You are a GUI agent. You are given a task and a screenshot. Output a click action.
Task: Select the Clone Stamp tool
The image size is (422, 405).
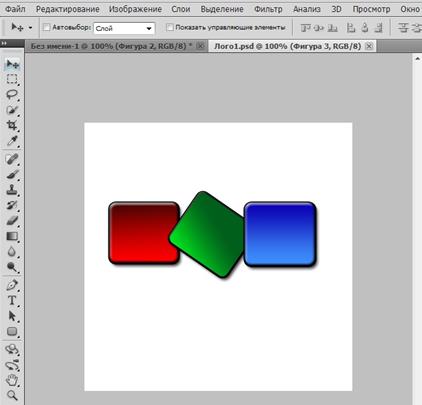tap(12, 190)
